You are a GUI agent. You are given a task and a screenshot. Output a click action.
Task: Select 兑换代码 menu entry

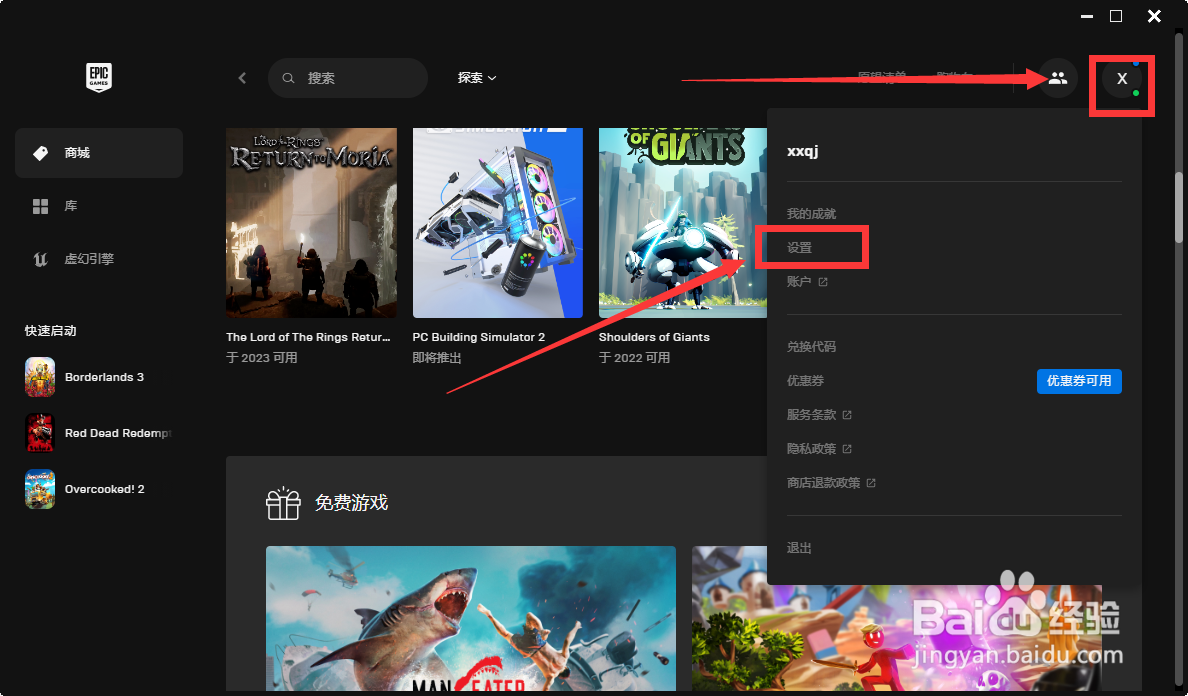[811, 346]
